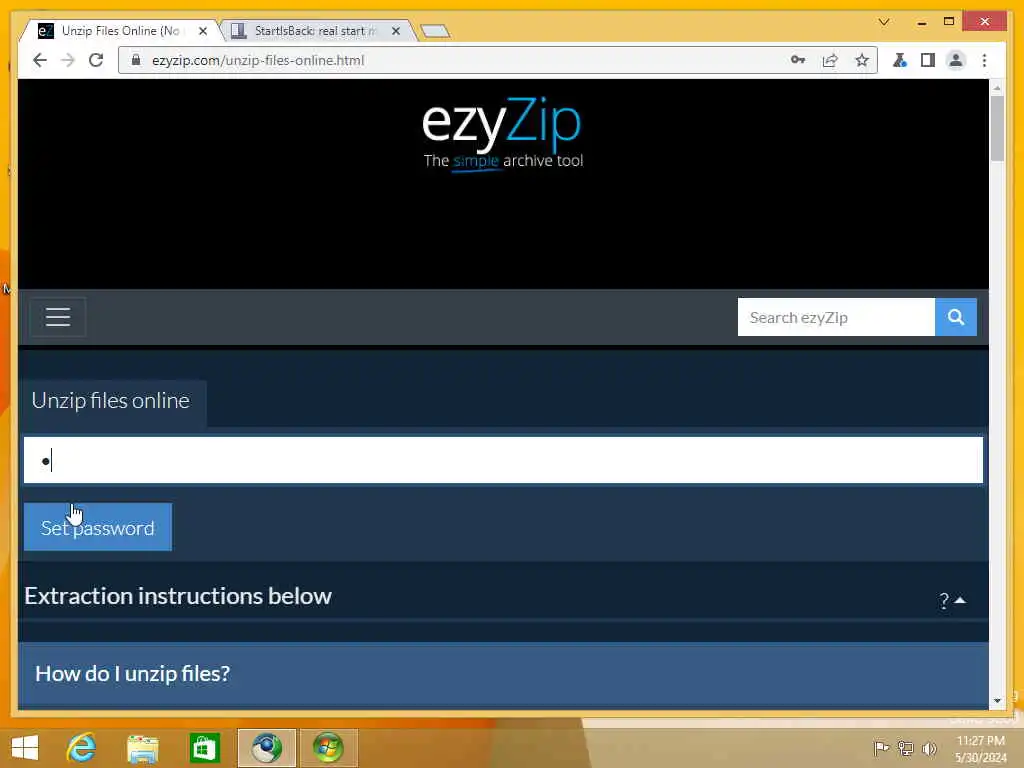Screen dimensions: 1024x768
Task: Open the volume speaker tray icon
Action: [929, 748]
